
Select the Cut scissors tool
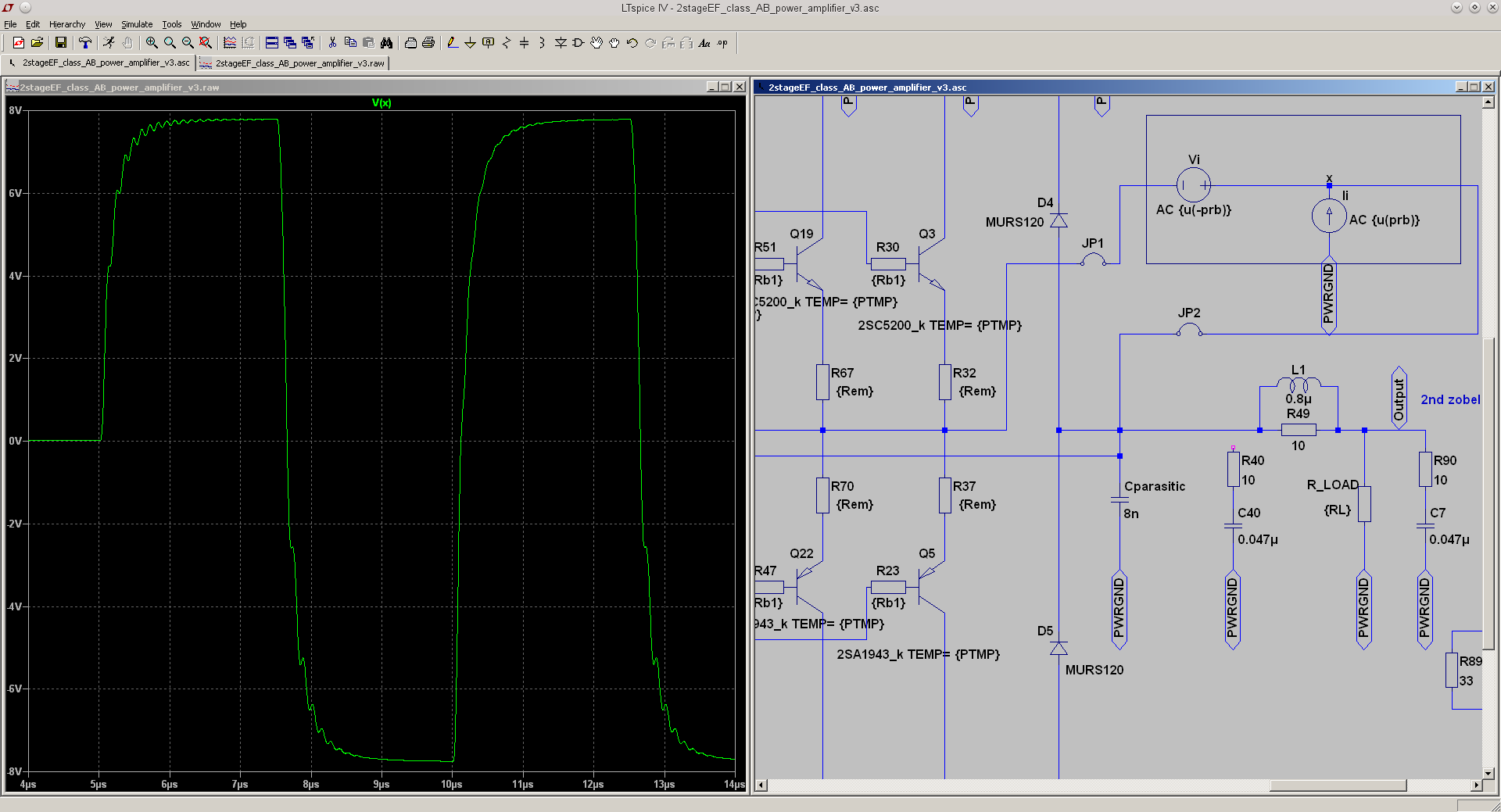point(332,43)
